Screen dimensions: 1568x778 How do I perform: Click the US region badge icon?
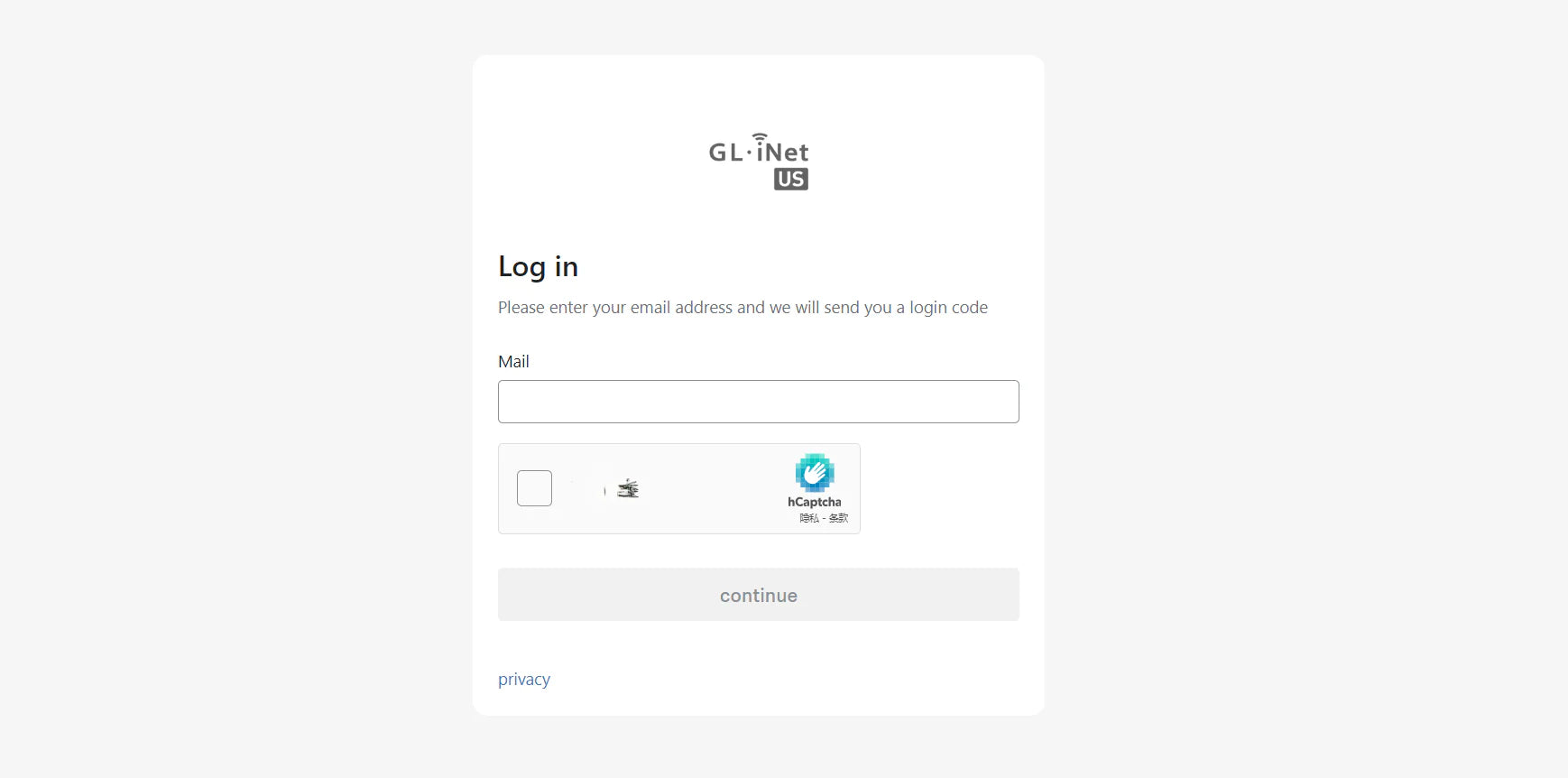(790, 179)
